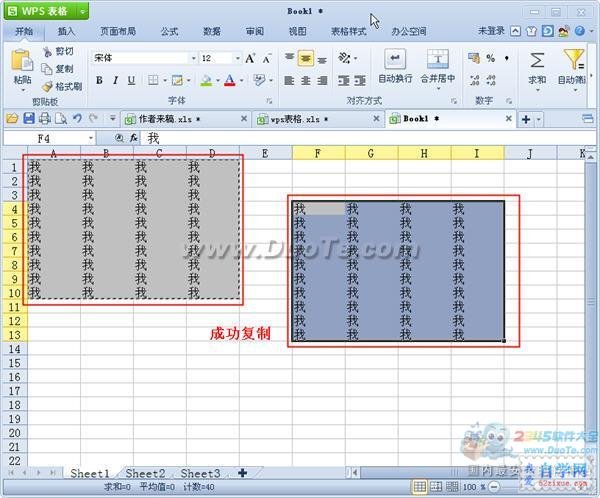Image resolution: width=600 pixels, height=498 pixels.
Task: Click the font color red A swatch
Action: [x=230, y=80]
